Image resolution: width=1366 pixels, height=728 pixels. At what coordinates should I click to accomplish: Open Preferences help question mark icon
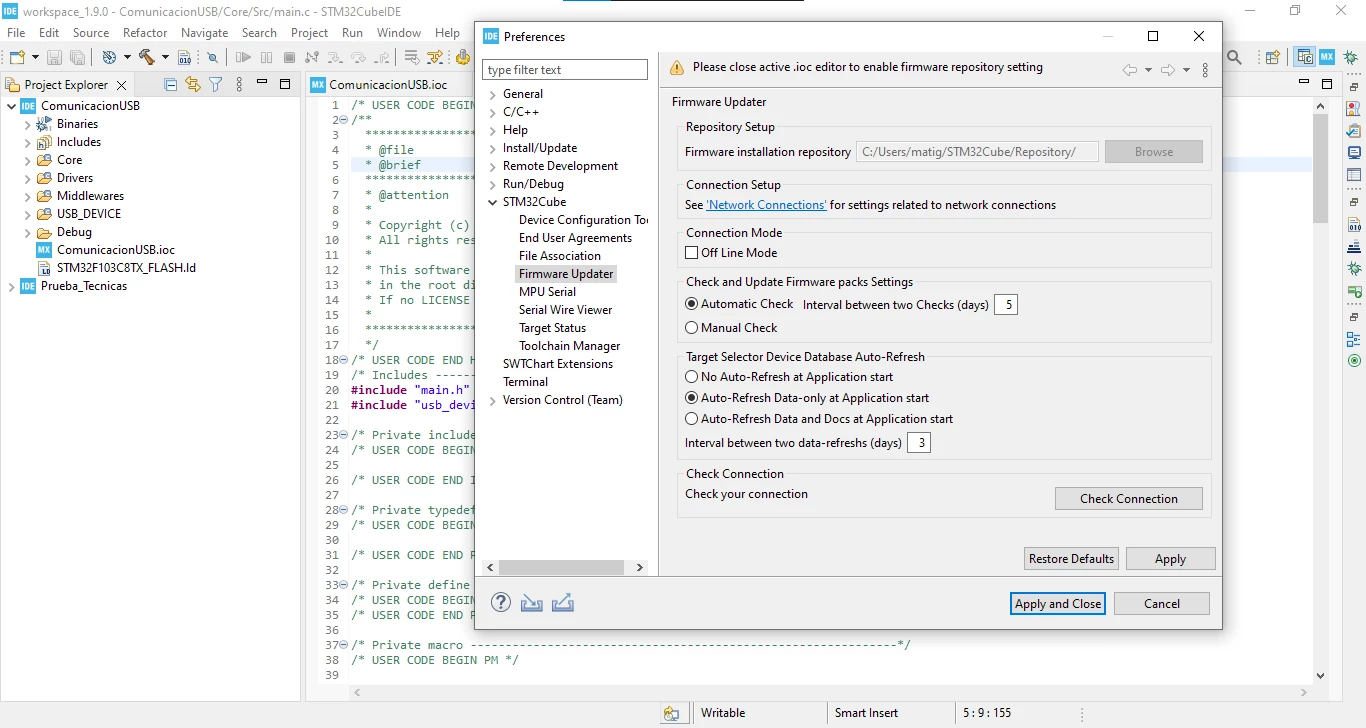coord(501,603)
